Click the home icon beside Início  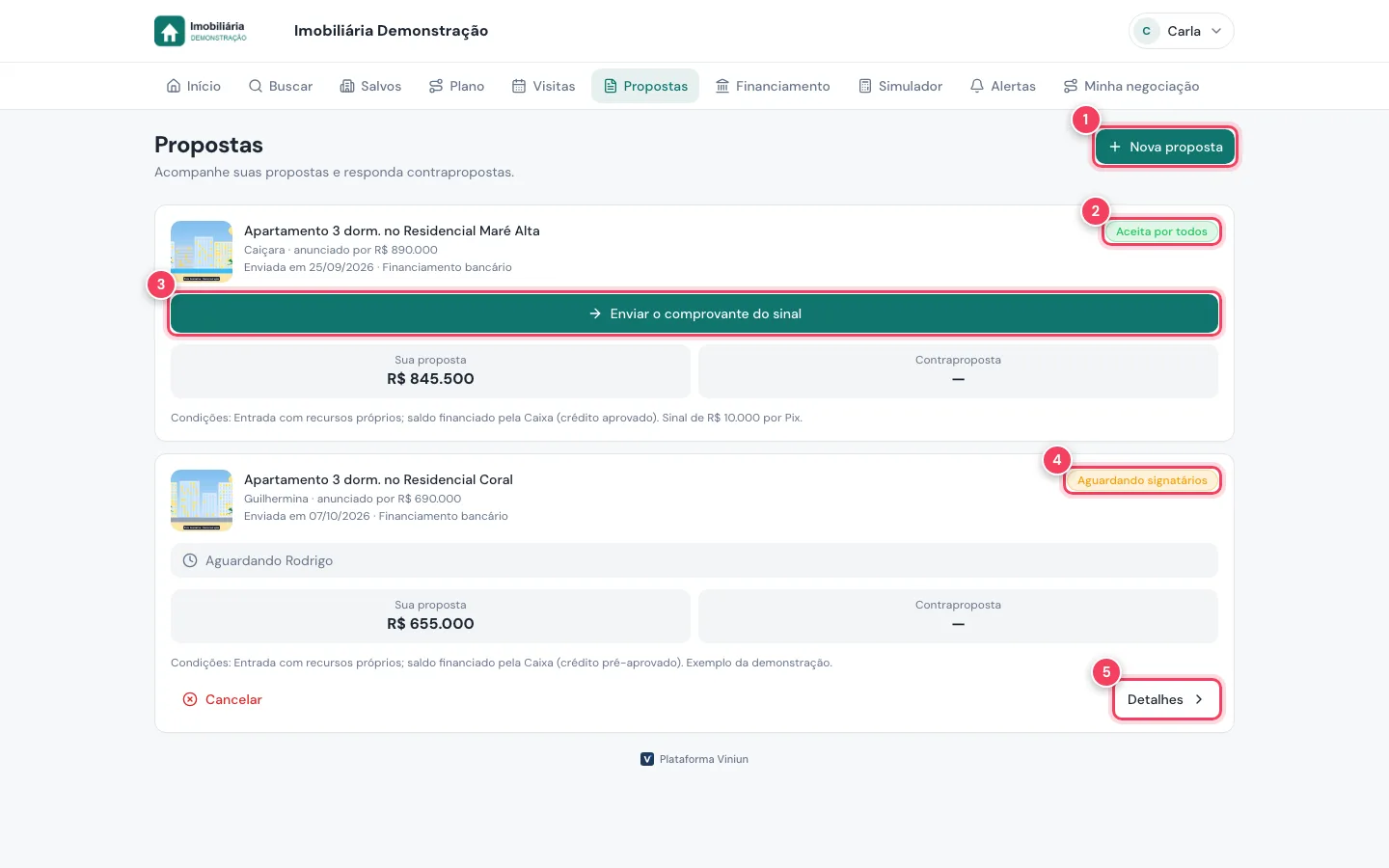[x=174, y=86]
